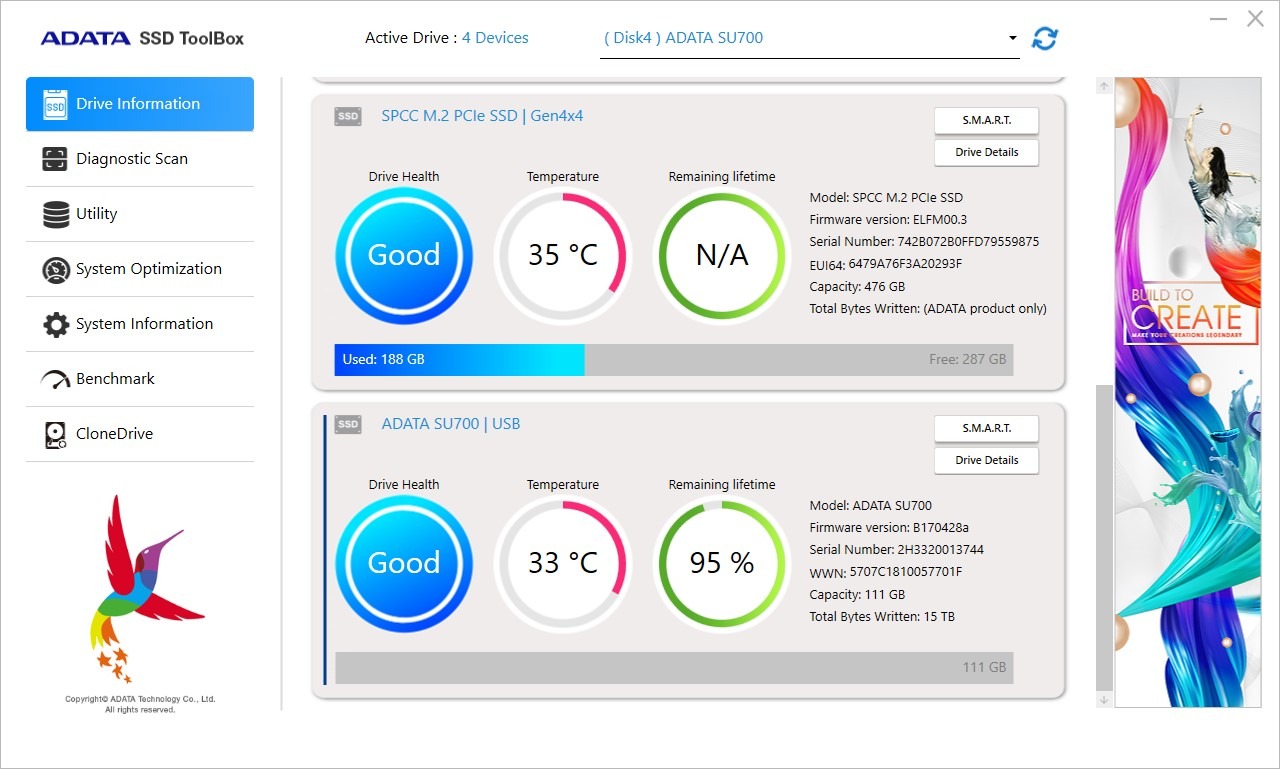Close the SSD ToolBox window
Image resolution: width=1280 pixels, height=769 pixels.
pyautogui.click(x=1255, y=19)
